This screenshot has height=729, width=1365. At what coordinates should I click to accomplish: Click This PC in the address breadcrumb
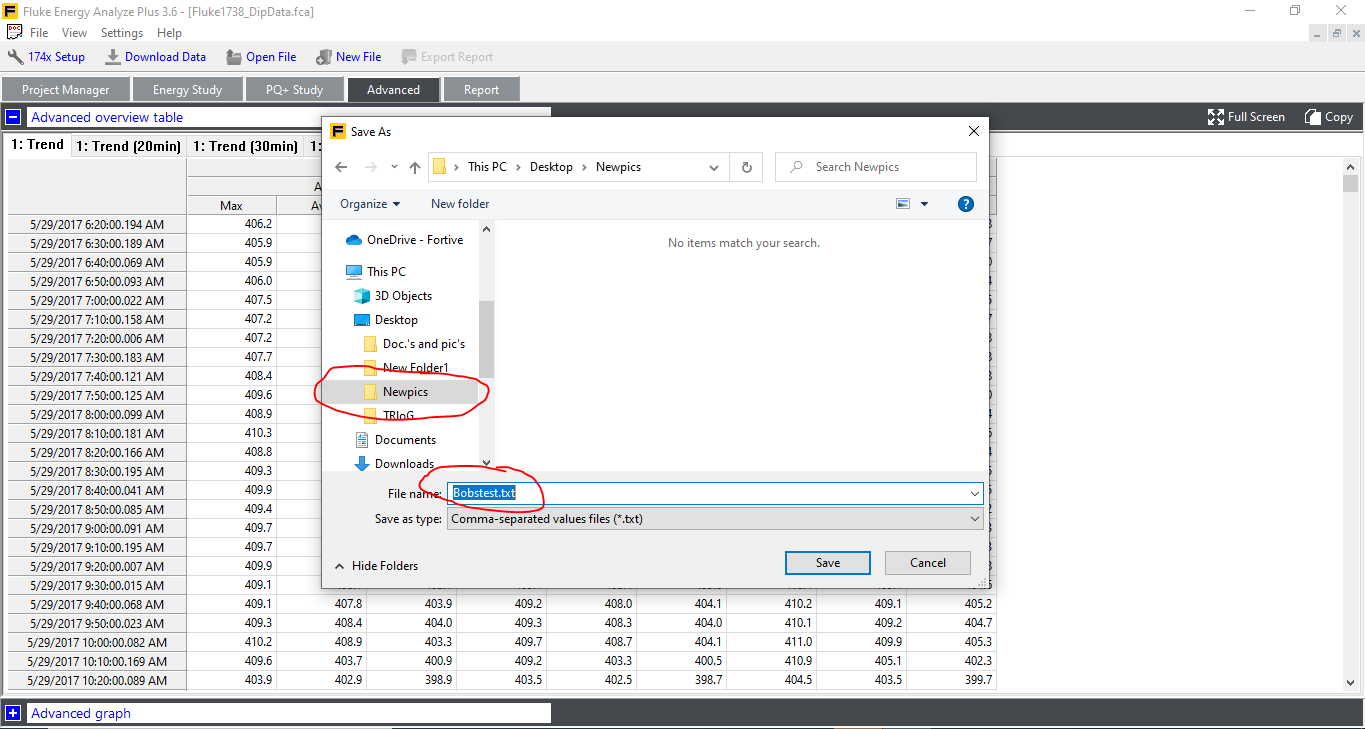click(x=487, y=167)
